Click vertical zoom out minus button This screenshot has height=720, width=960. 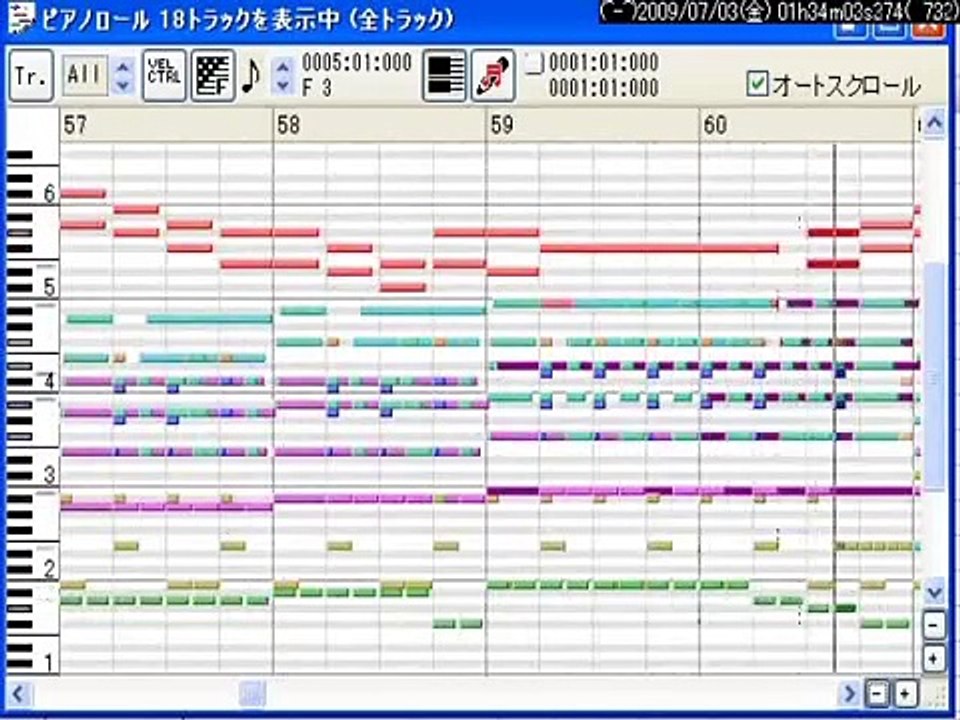point(934,626)
